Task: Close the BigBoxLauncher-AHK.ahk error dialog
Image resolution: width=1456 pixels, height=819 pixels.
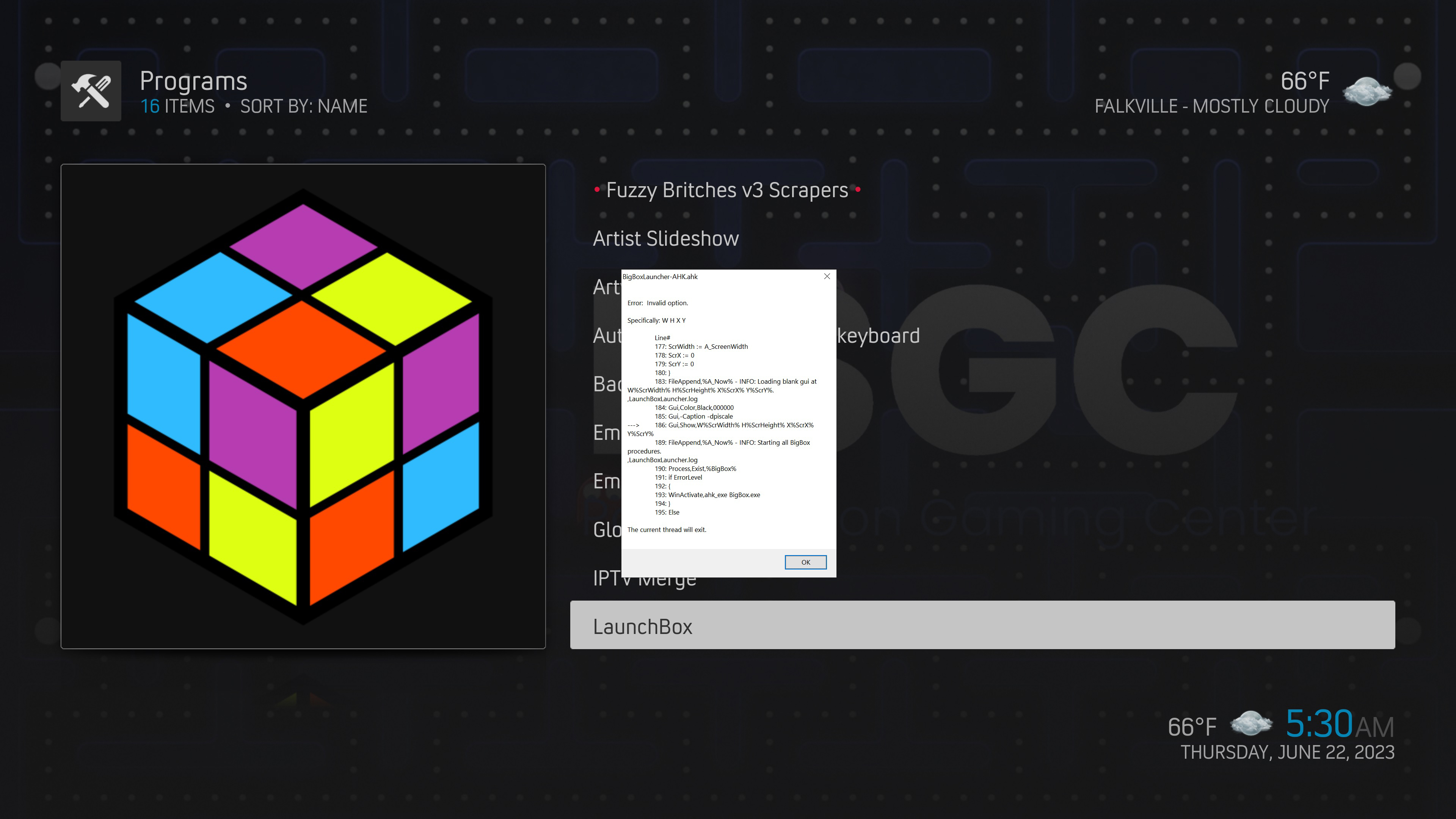Action: coord(827,276)
